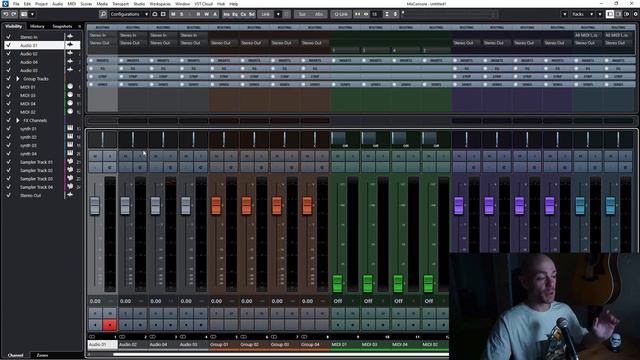Uncheck visibility of MIDI 01 channel
640x360 pixels.
tap(8, 87)
